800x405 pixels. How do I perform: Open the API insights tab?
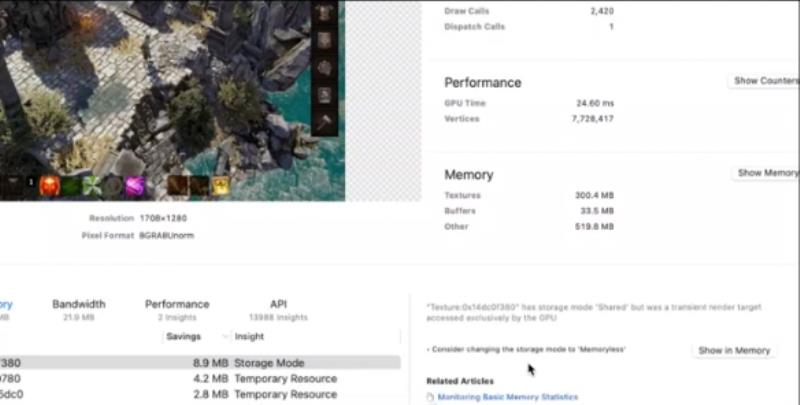pos(279,304)
